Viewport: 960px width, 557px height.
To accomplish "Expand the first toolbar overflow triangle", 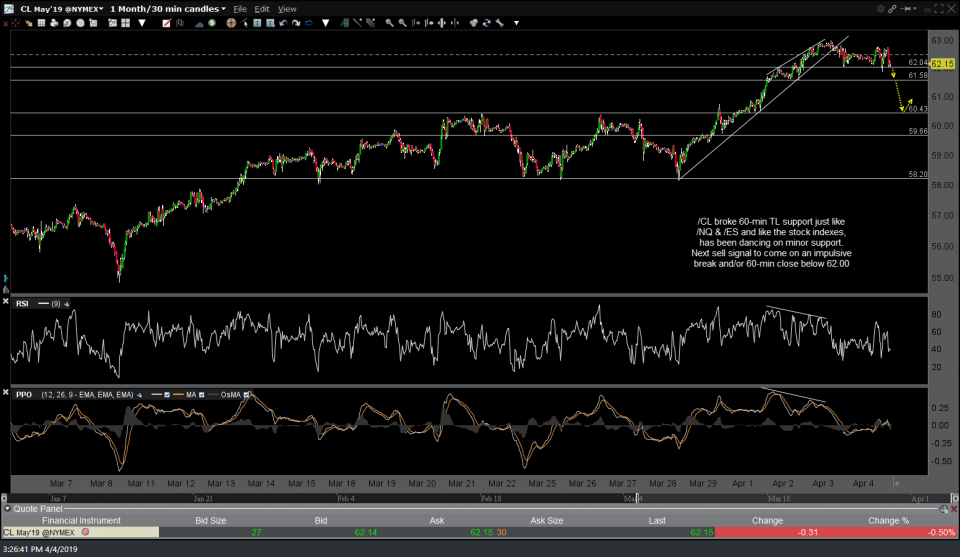I will 142,23.
